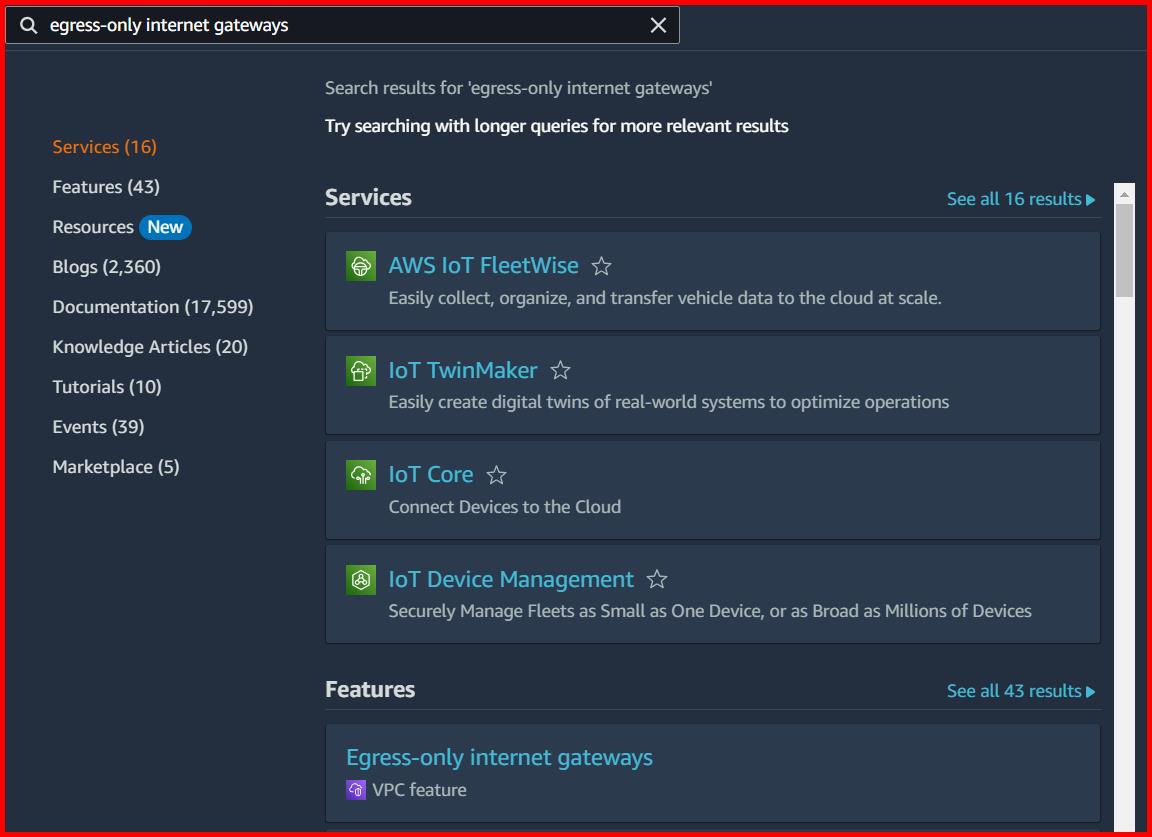1152x837 pixels.
Task: Star IoT TwinMaker as a favorite
Action: click(560, 369)
